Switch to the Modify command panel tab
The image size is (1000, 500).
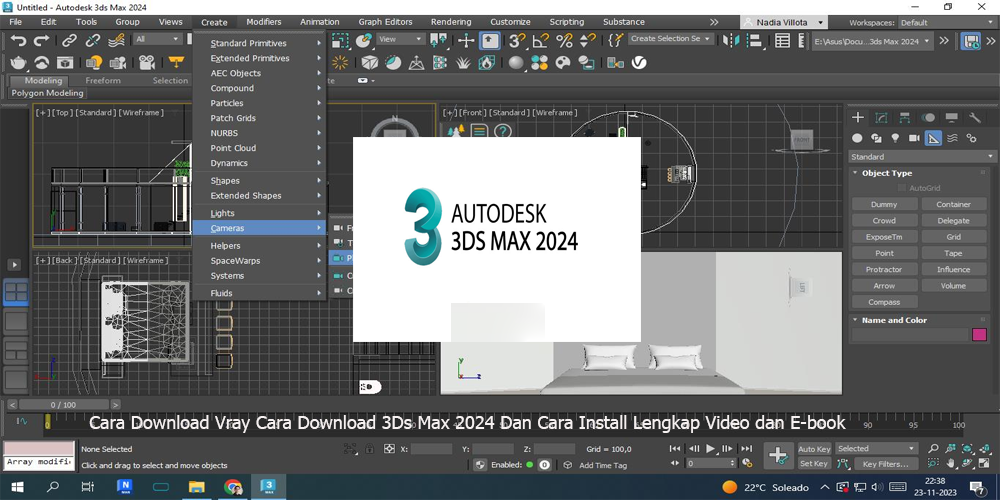coord(881,117)
